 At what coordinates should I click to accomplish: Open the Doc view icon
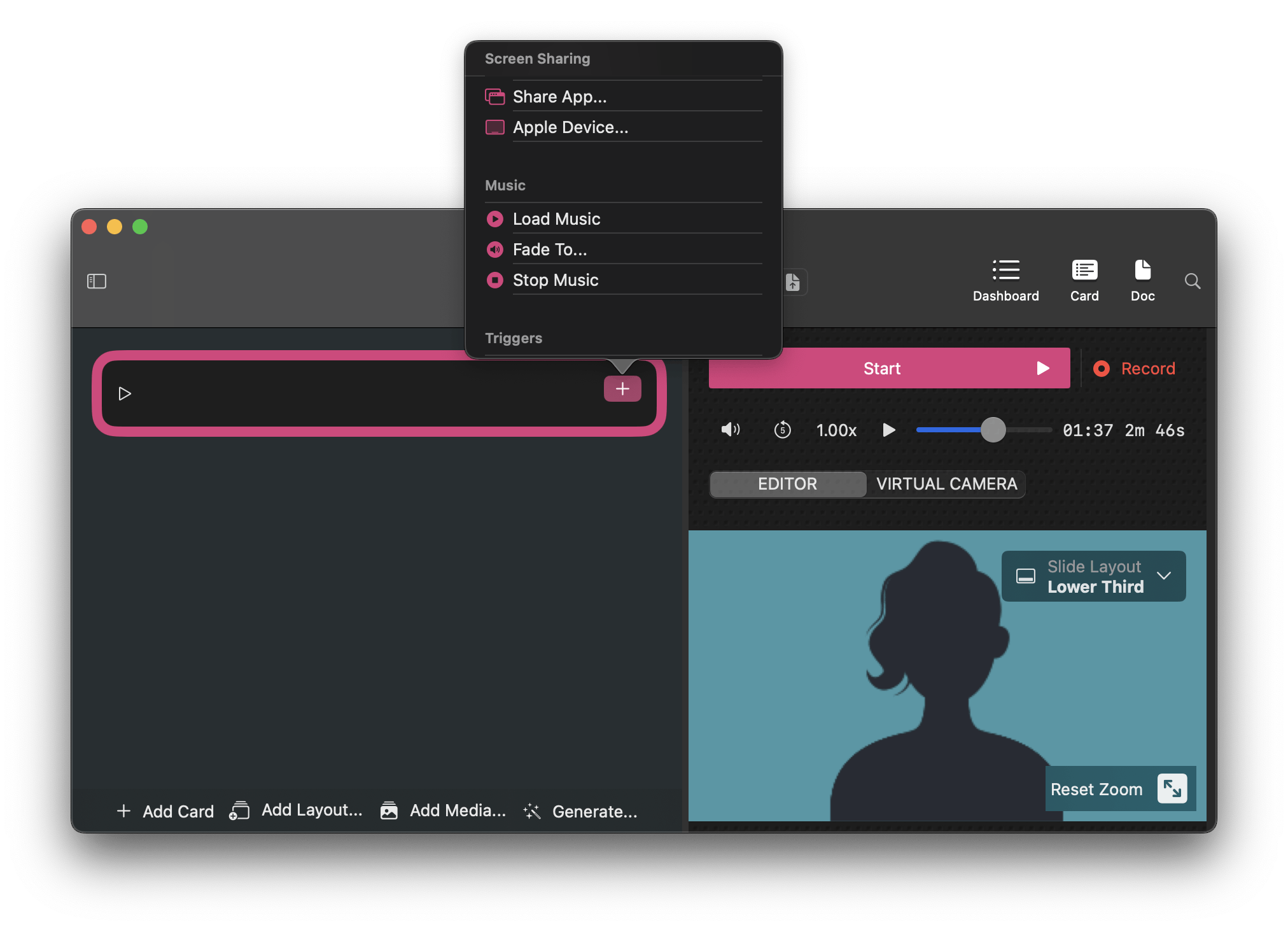[x=1142, y=271]
